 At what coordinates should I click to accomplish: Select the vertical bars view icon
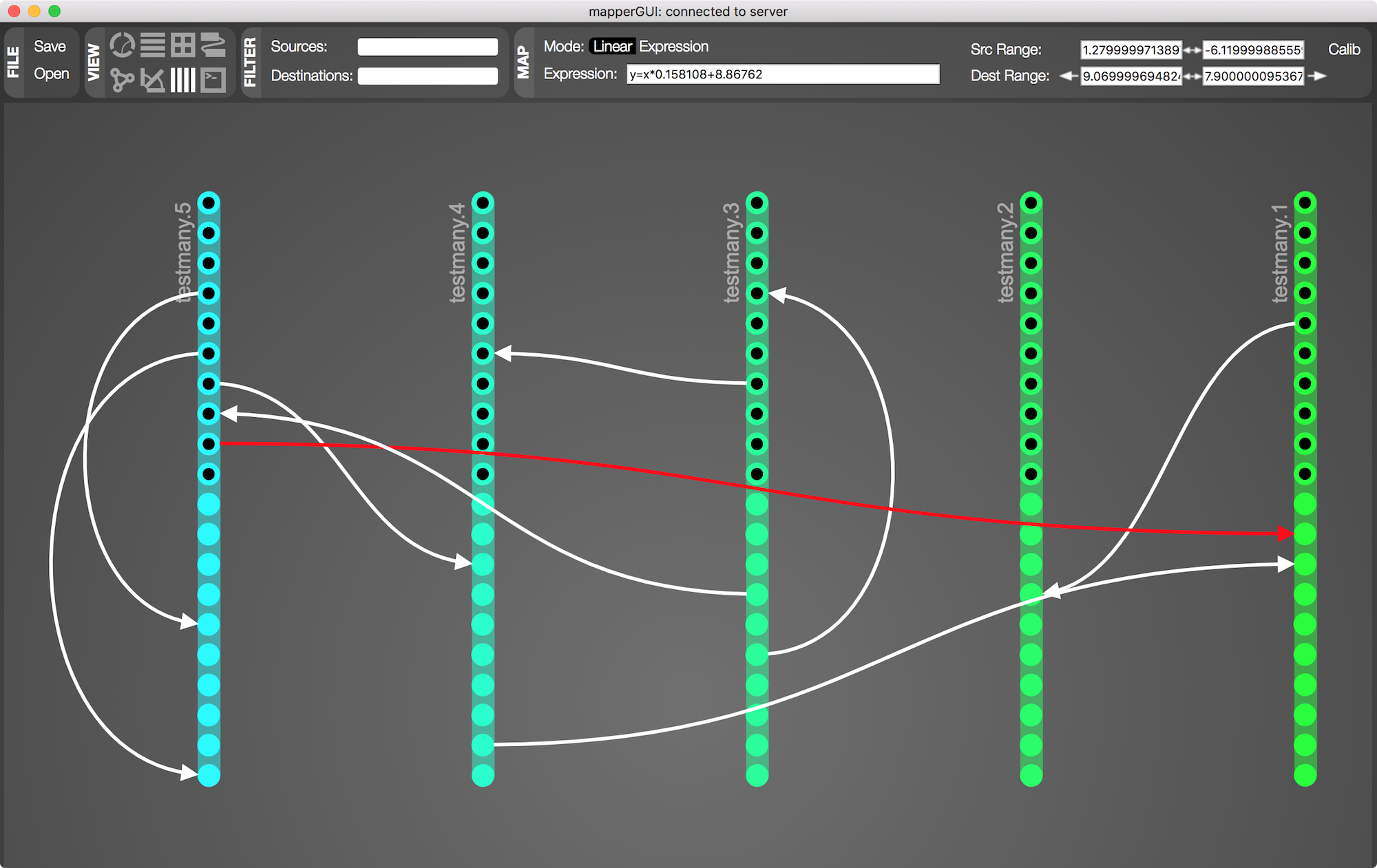183,80
